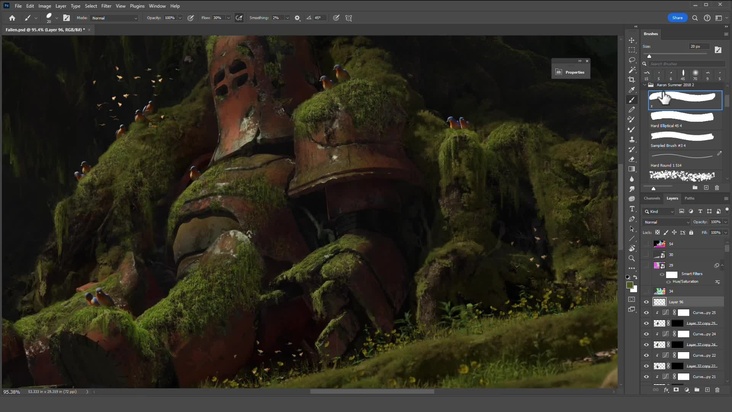
Task: Open search icon in top bar
Action: click(695, 18)
